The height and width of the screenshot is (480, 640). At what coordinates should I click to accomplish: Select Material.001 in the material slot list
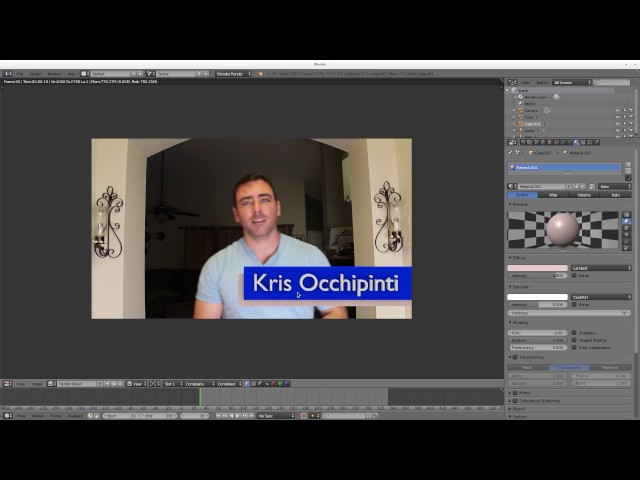(x=565, y=167)
